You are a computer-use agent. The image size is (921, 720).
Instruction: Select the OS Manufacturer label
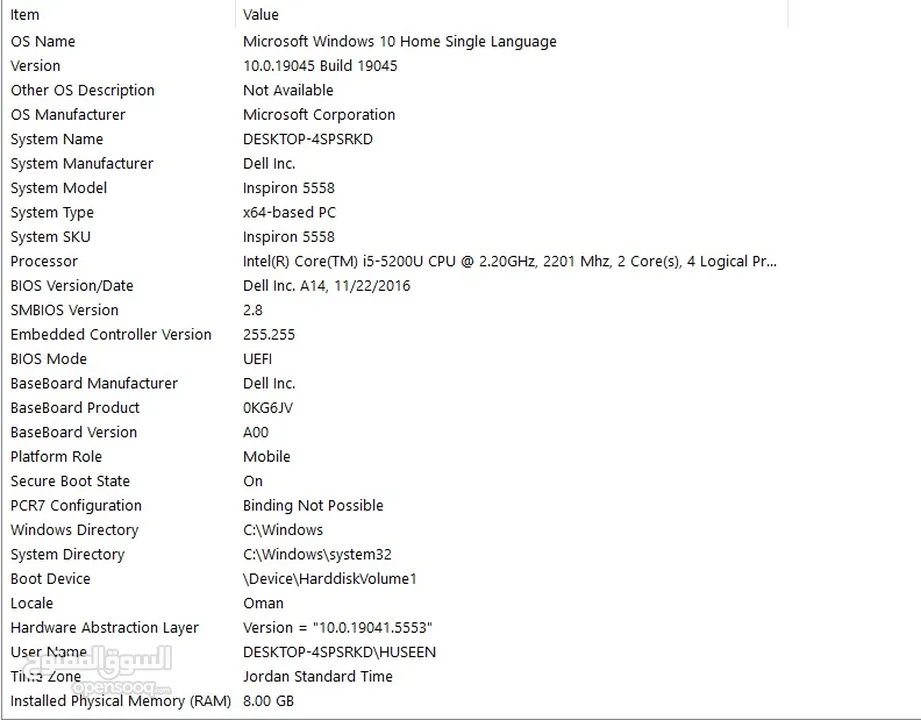pos(68,115)
